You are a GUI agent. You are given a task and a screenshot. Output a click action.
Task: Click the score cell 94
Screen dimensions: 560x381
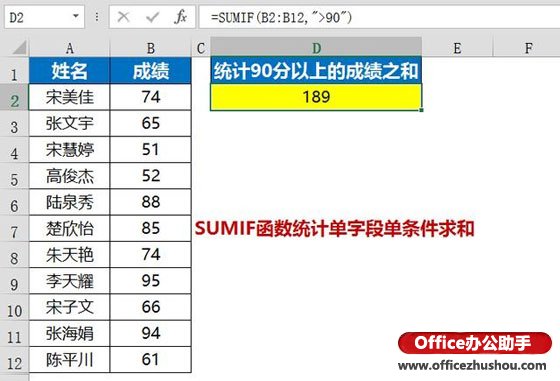[151, 334]
